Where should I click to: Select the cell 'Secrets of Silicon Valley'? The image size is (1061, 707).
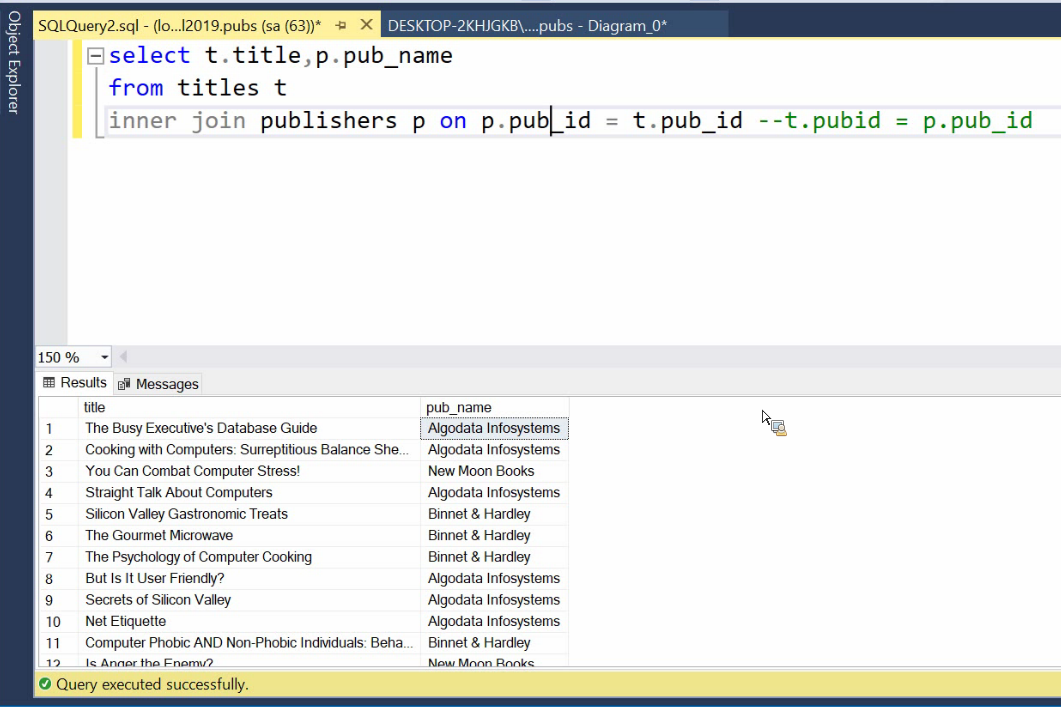point(249,600)
